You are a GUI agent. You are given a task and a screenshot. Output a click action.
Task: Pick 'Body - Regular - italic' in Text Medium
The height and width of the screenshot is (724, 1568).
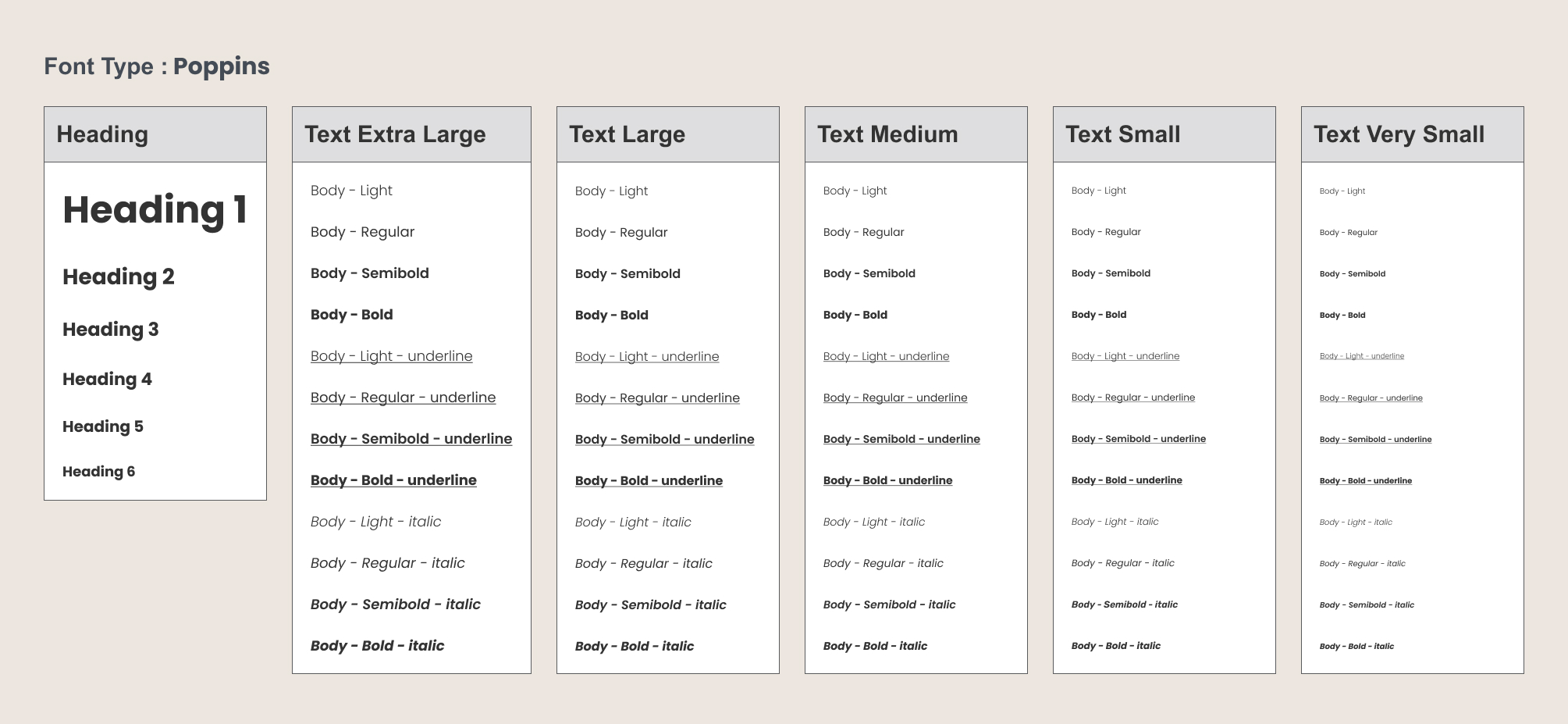[x=884, y=563]
